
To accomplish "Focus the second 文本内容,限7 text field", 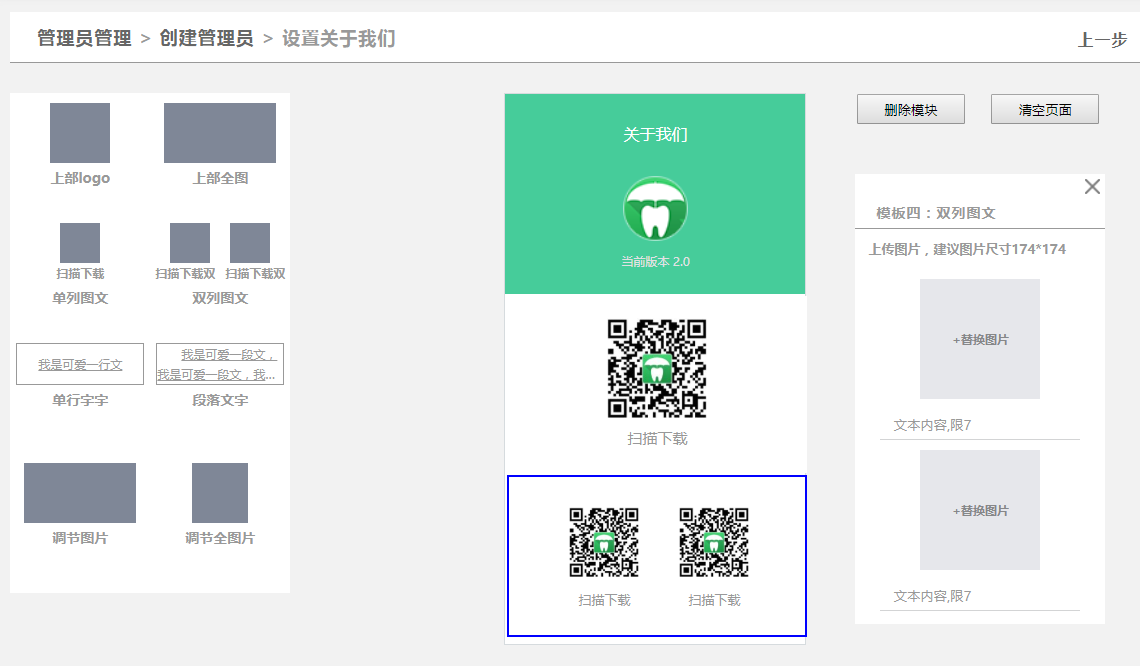I will click(980, 596).
